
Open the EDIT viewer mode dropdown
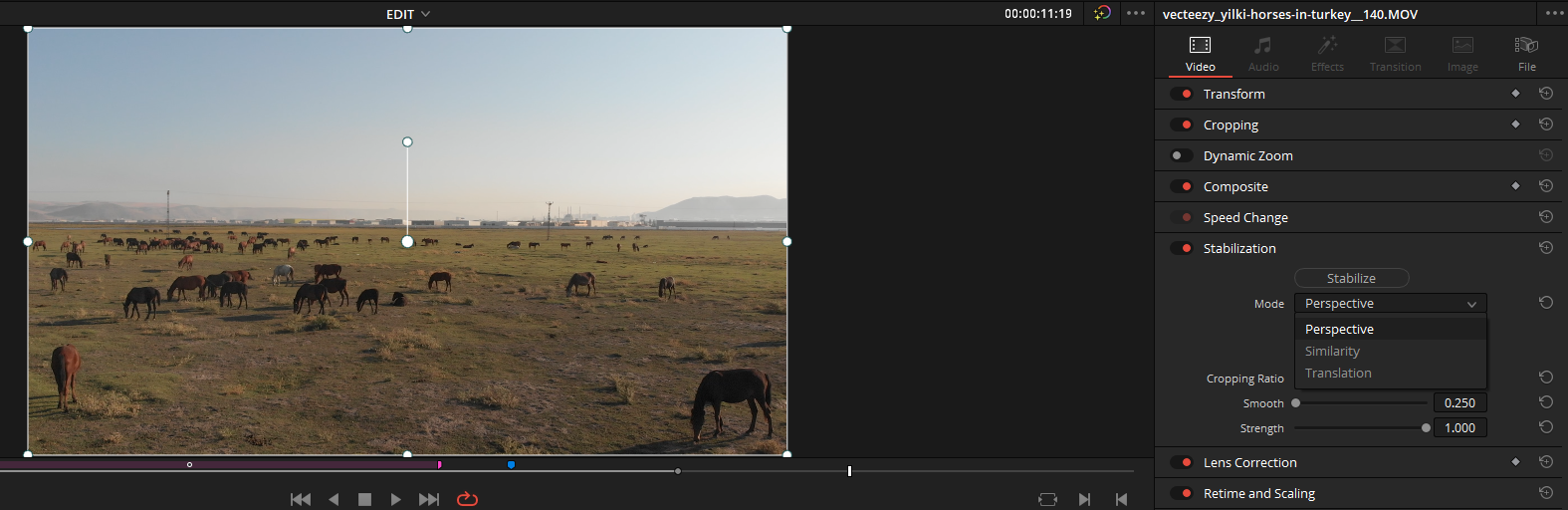coord(408,14)
